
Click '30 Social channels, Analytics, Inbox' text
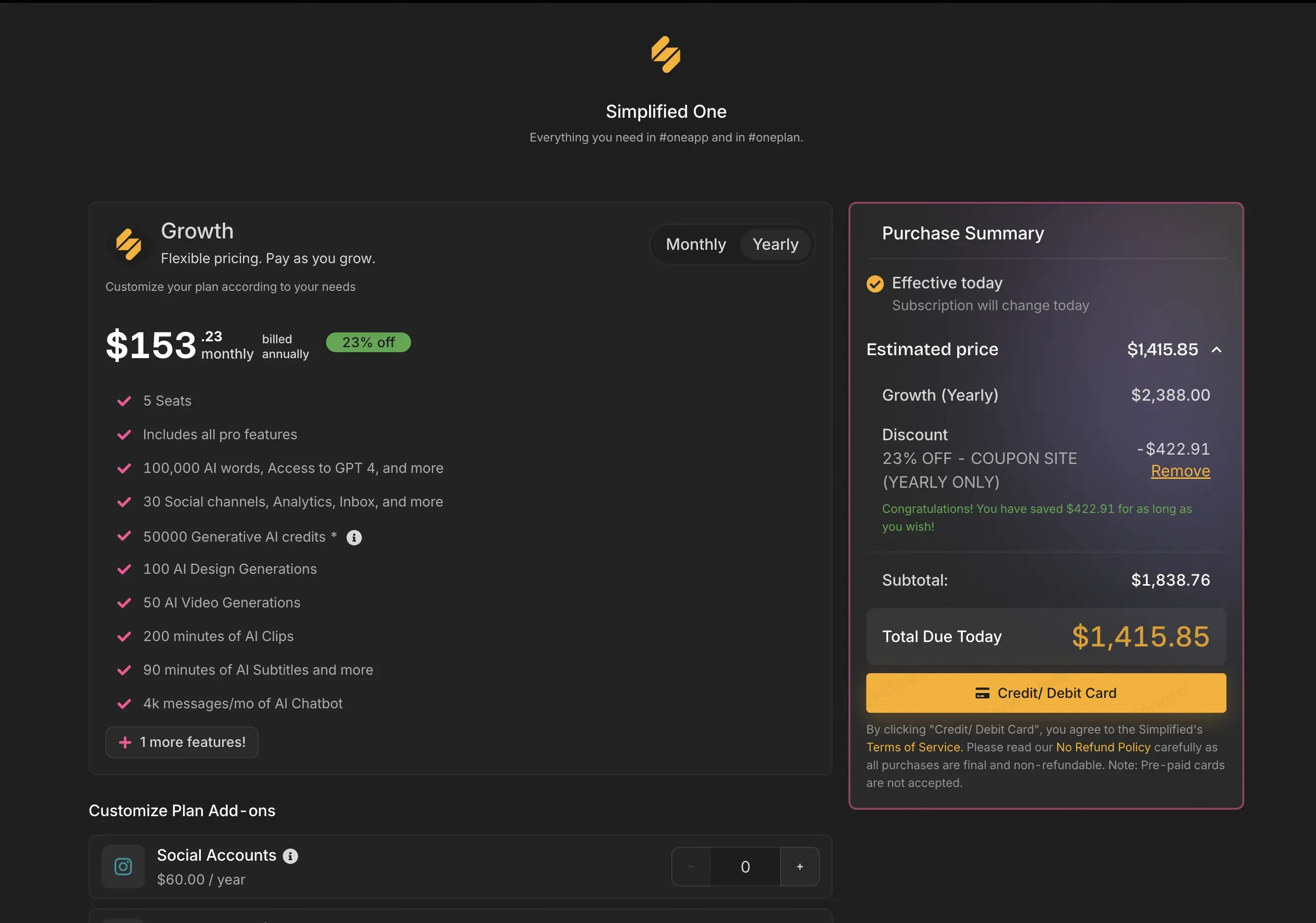[x=293, y=502]
